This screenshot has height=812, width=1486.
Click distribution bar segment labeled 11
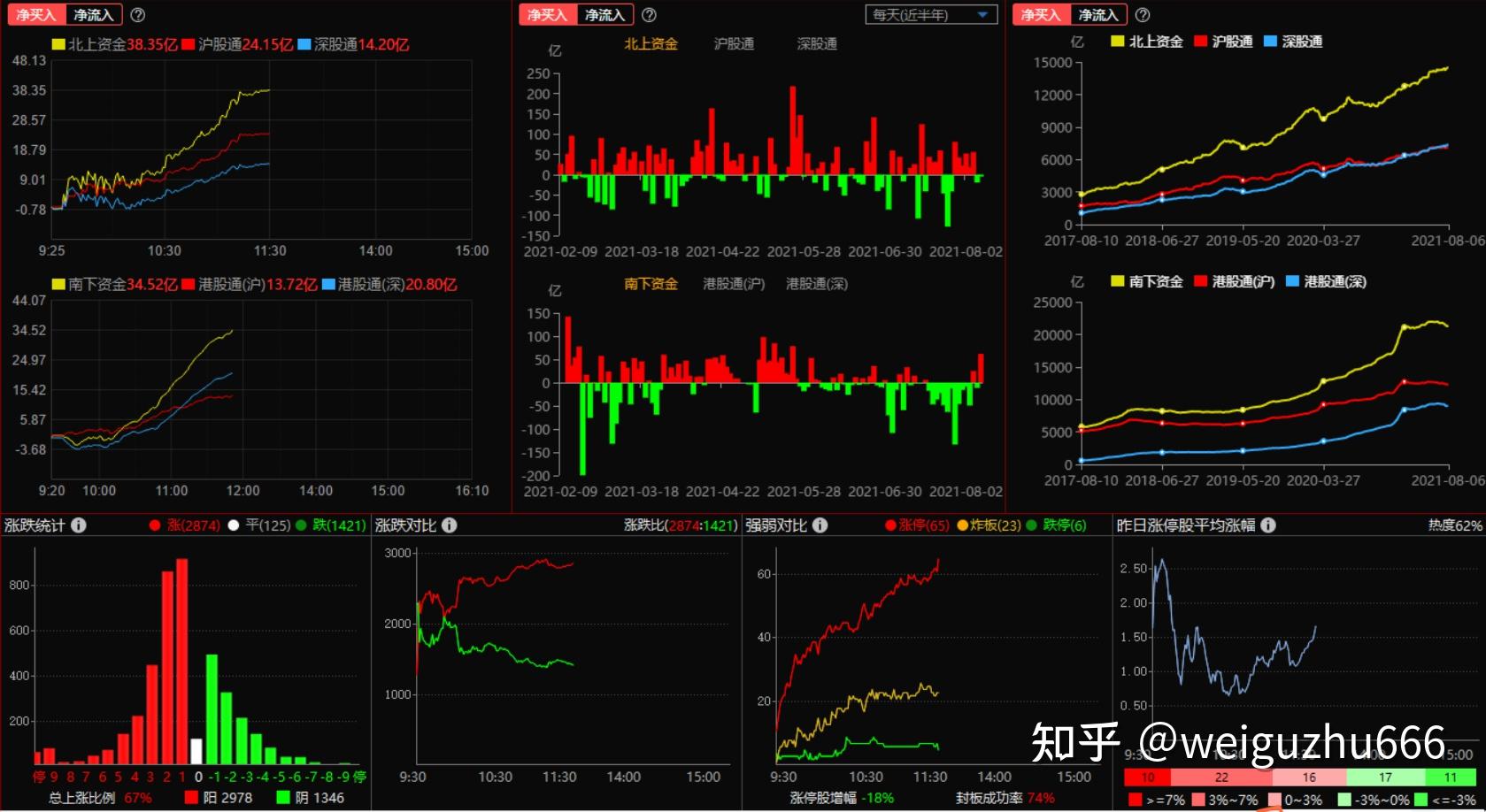pos(1451,778)
